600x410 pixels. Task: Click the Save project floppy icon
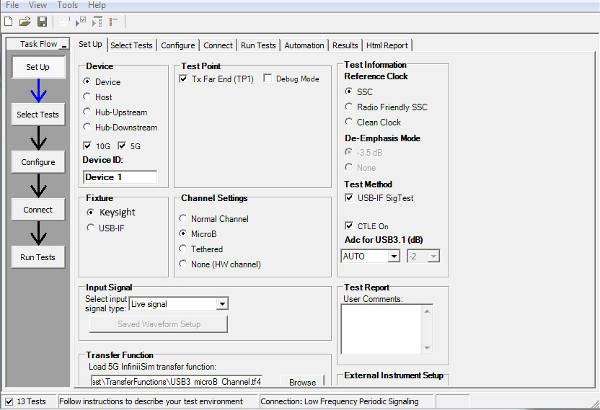click(42, 21)
